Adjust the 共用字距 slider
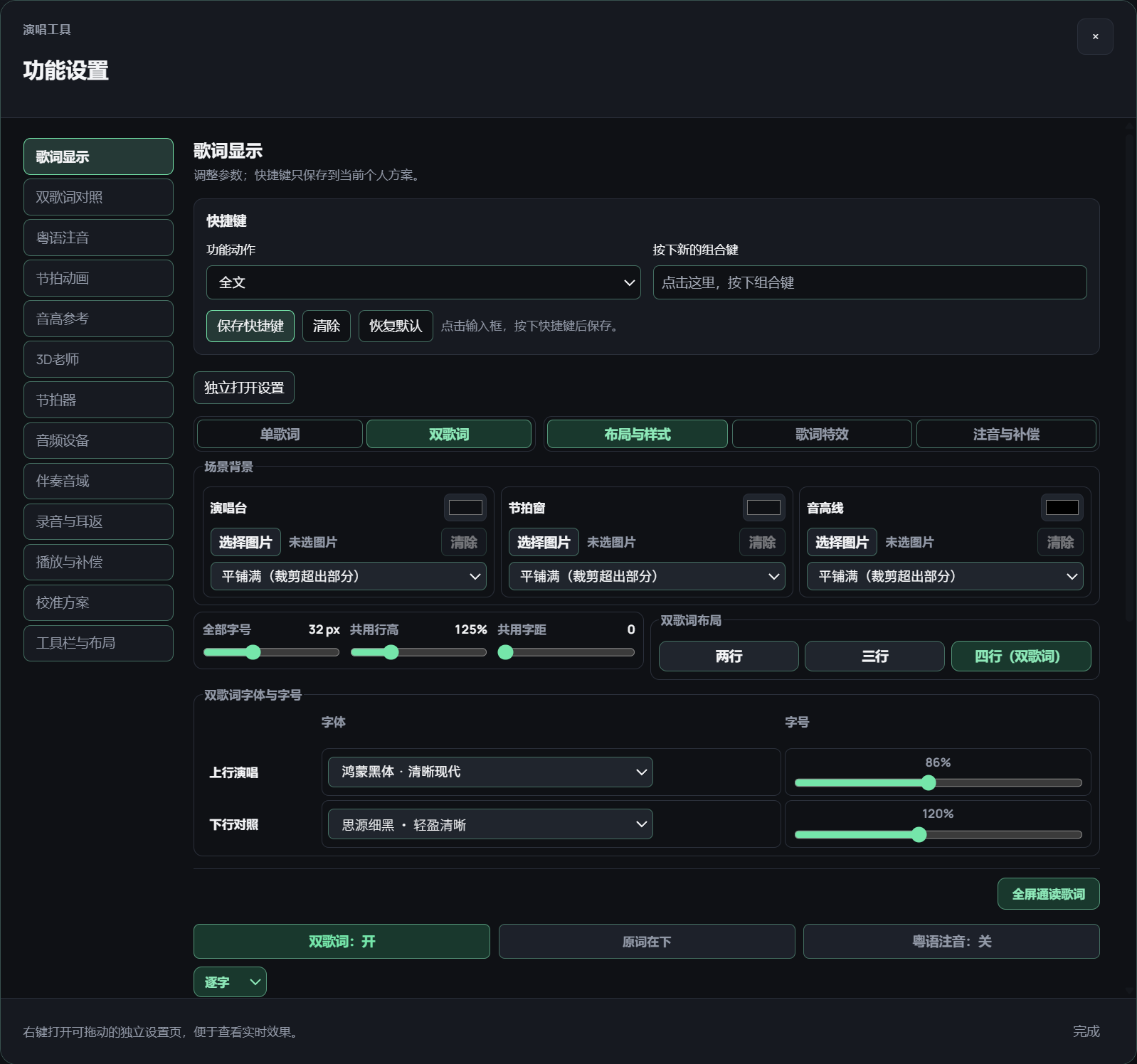Image resolution: width=1137 pixels, height=1064 pixels. coord(566,652)
